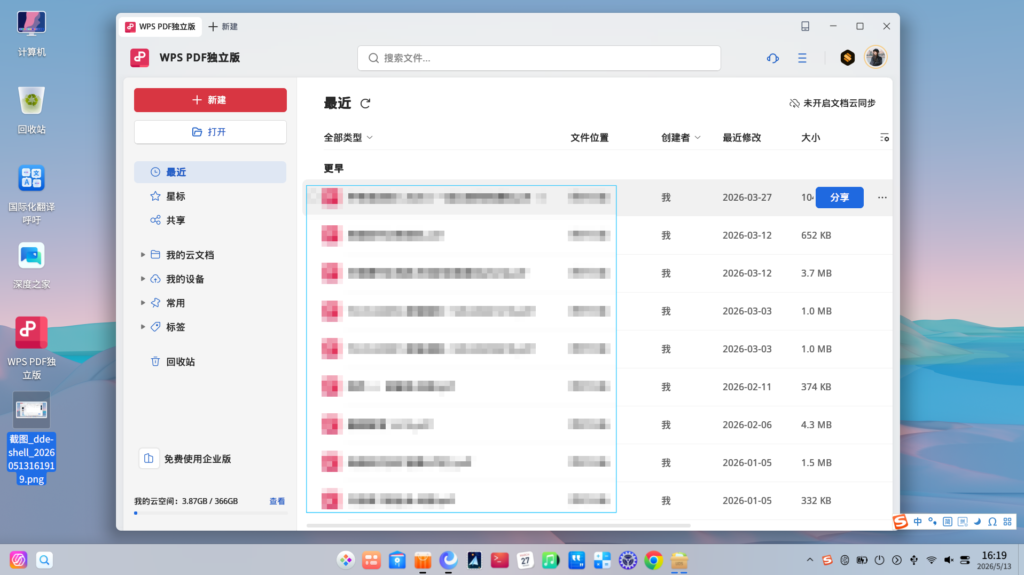This screenshot has width=1024, height=575.
Task: Open the 创建者 column dropdown
Action: pyautogui.click(x=680, y=138)
